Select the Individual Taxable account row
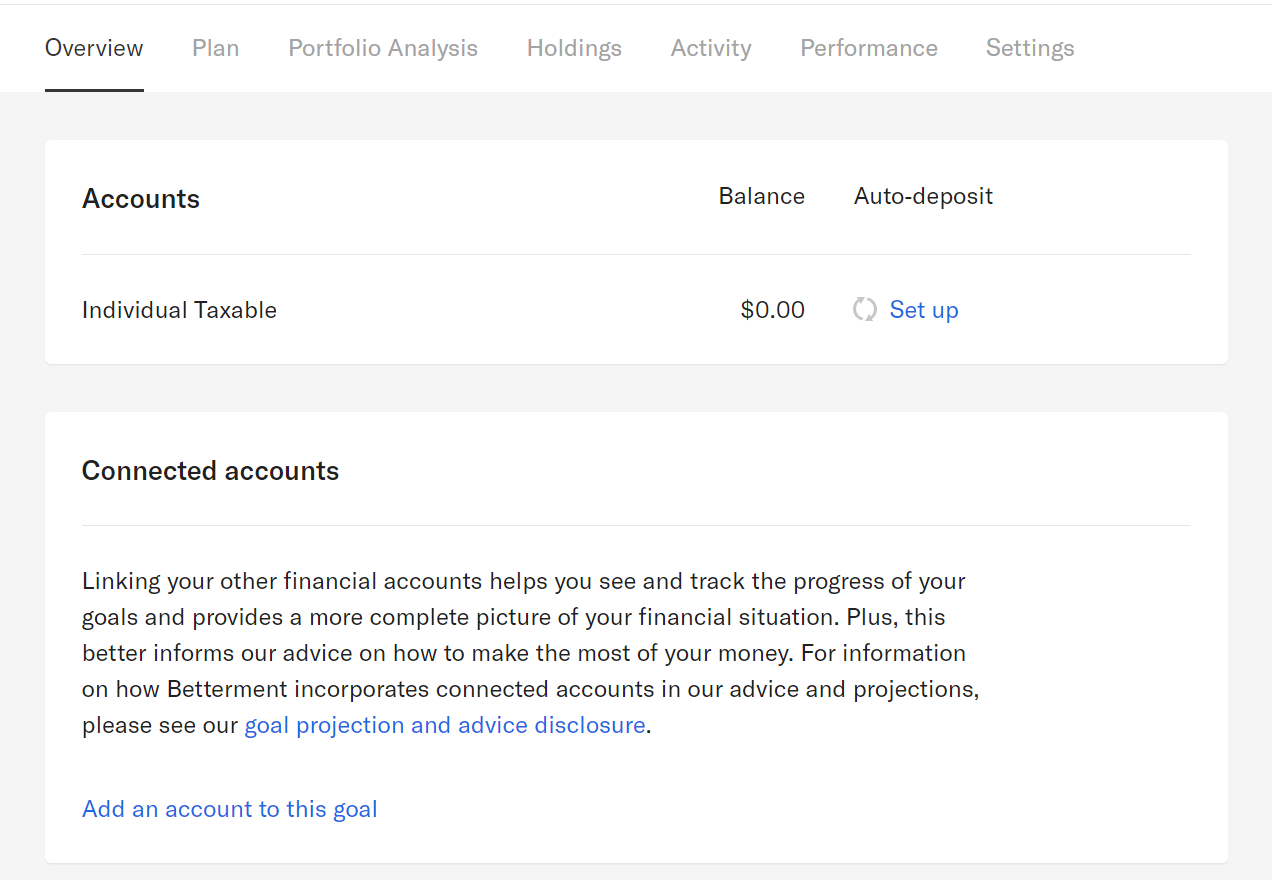Image resolution: width=1272 pixels, height=880 pixels. coord(179,309)
